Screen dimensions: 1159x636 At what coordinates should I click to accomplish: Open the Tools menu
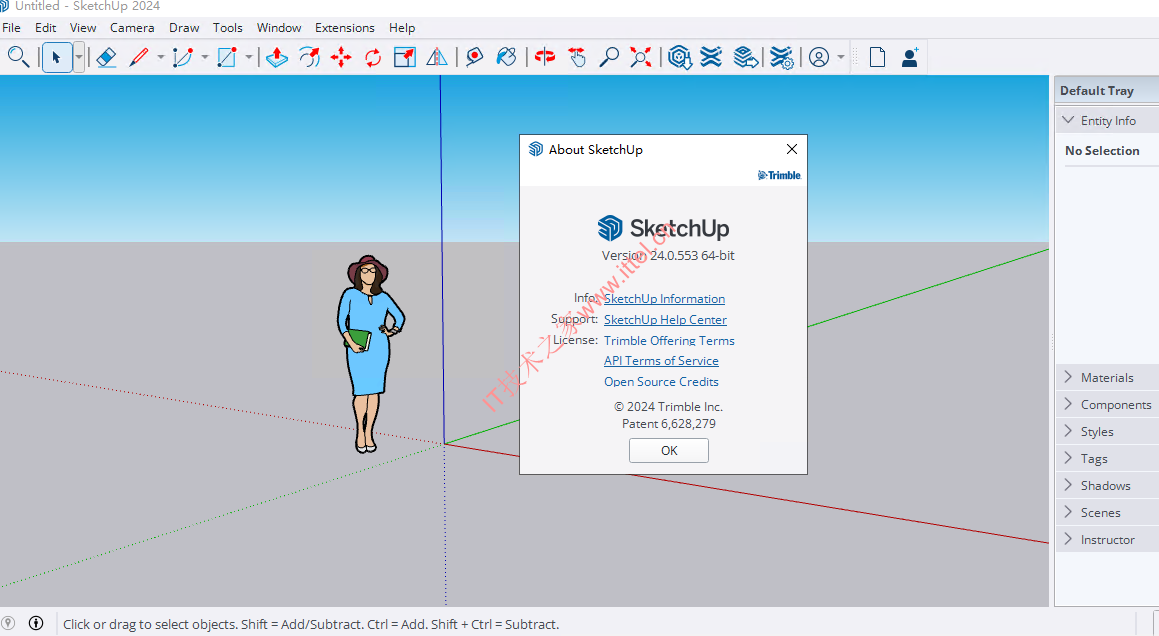228,27
